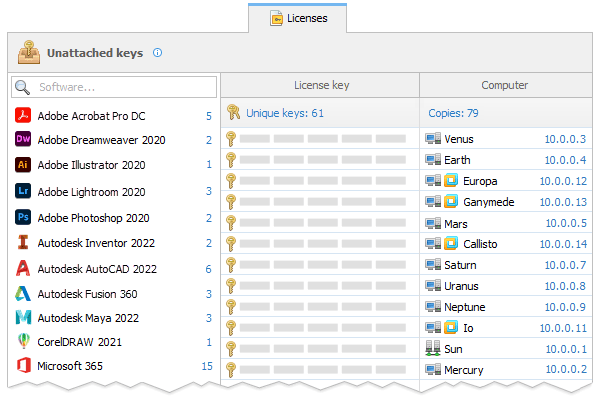Viewport: 600px width, 400px height.
Task: Focus the Software search field
Action: tap(114, 87)
